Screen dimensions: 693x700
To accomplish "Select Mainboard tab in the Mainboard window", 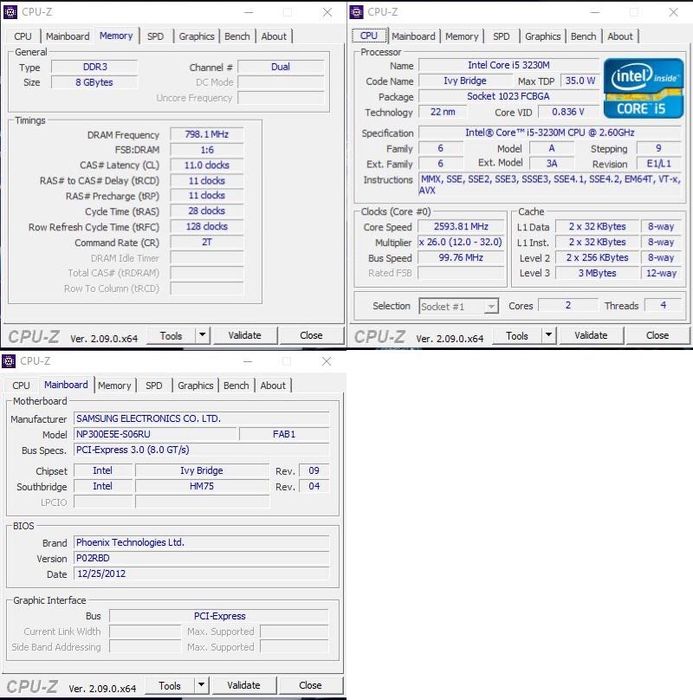I will 66,385.
